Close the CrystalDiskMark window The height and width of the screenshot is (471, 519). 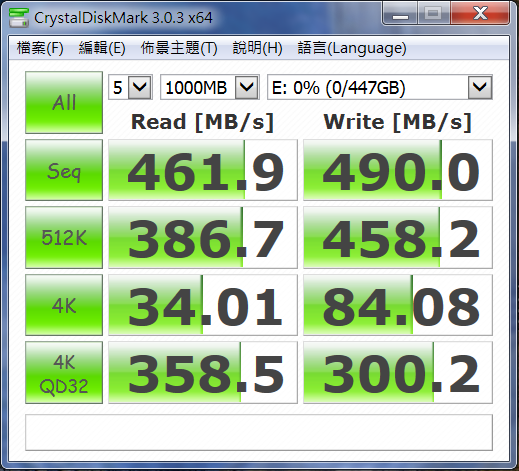click(x=480, y=14)
